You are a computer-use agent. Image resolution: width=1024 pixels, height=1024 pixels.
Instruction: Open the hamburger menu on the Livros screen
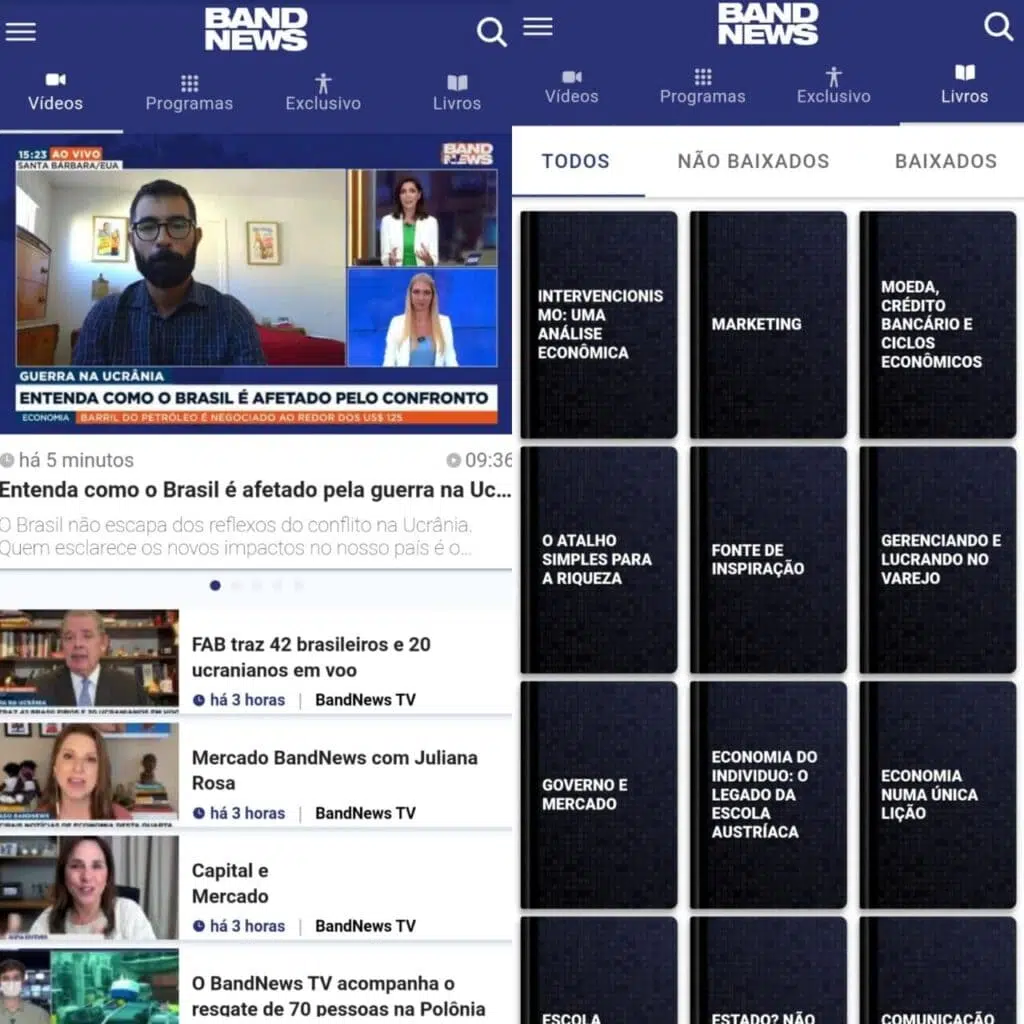(x=538, y=27)
